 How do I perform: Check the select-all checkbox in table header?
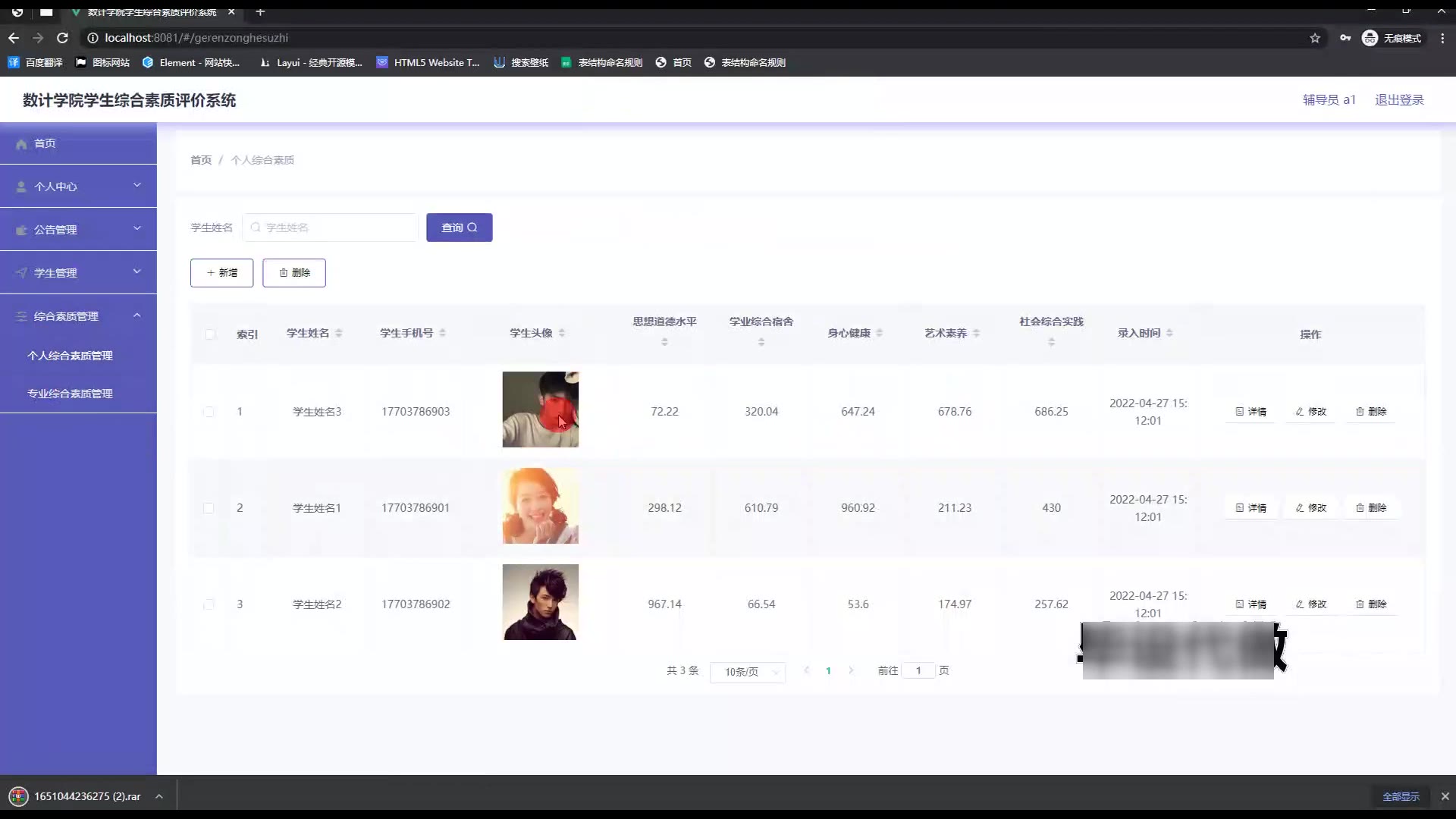tap(210, 334)
